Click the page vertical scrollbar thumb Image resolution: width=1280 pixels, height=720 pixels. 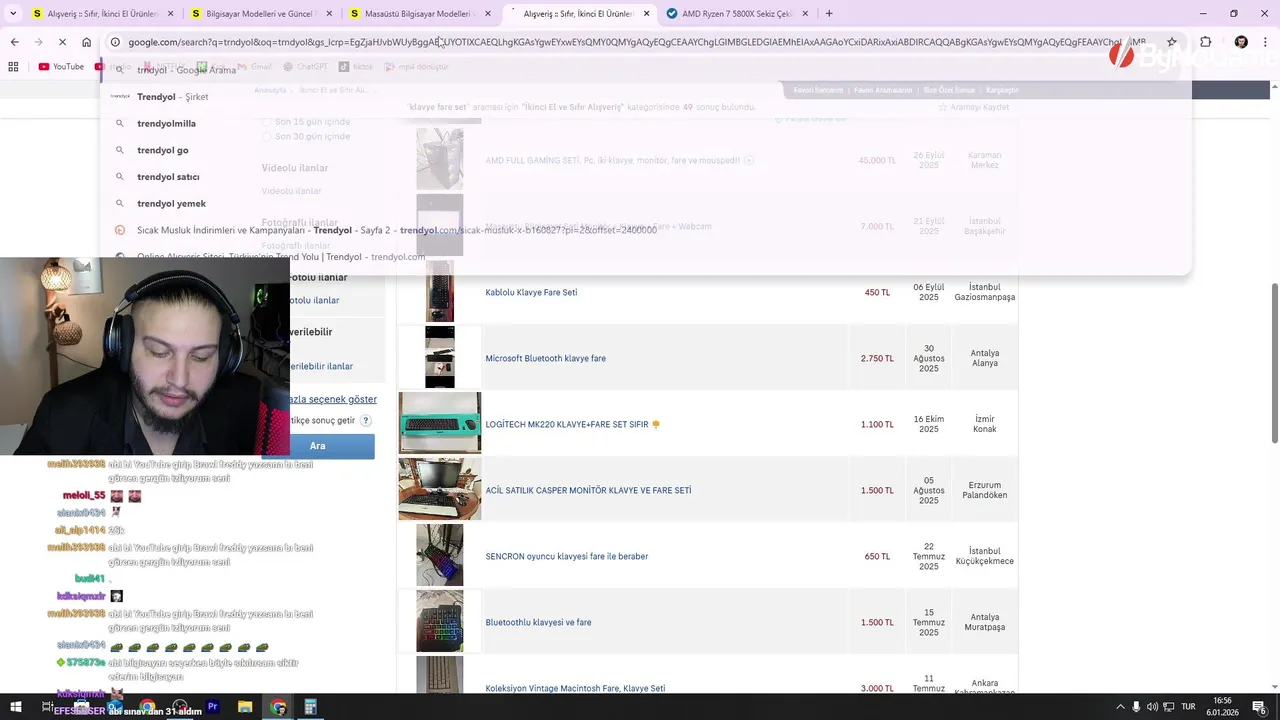tap(1274, 362)
